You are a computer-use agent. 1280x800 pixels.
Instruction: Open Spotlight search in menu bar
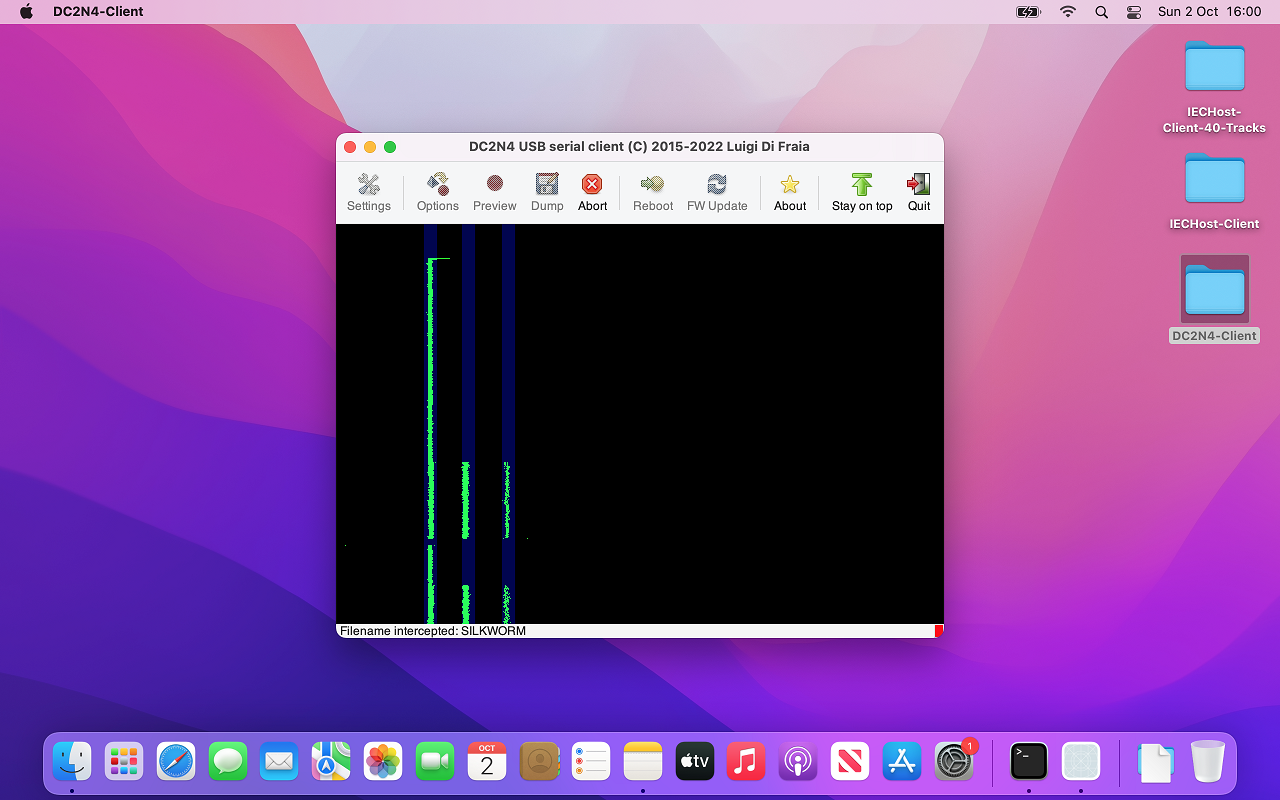(x=1101, y=12)
